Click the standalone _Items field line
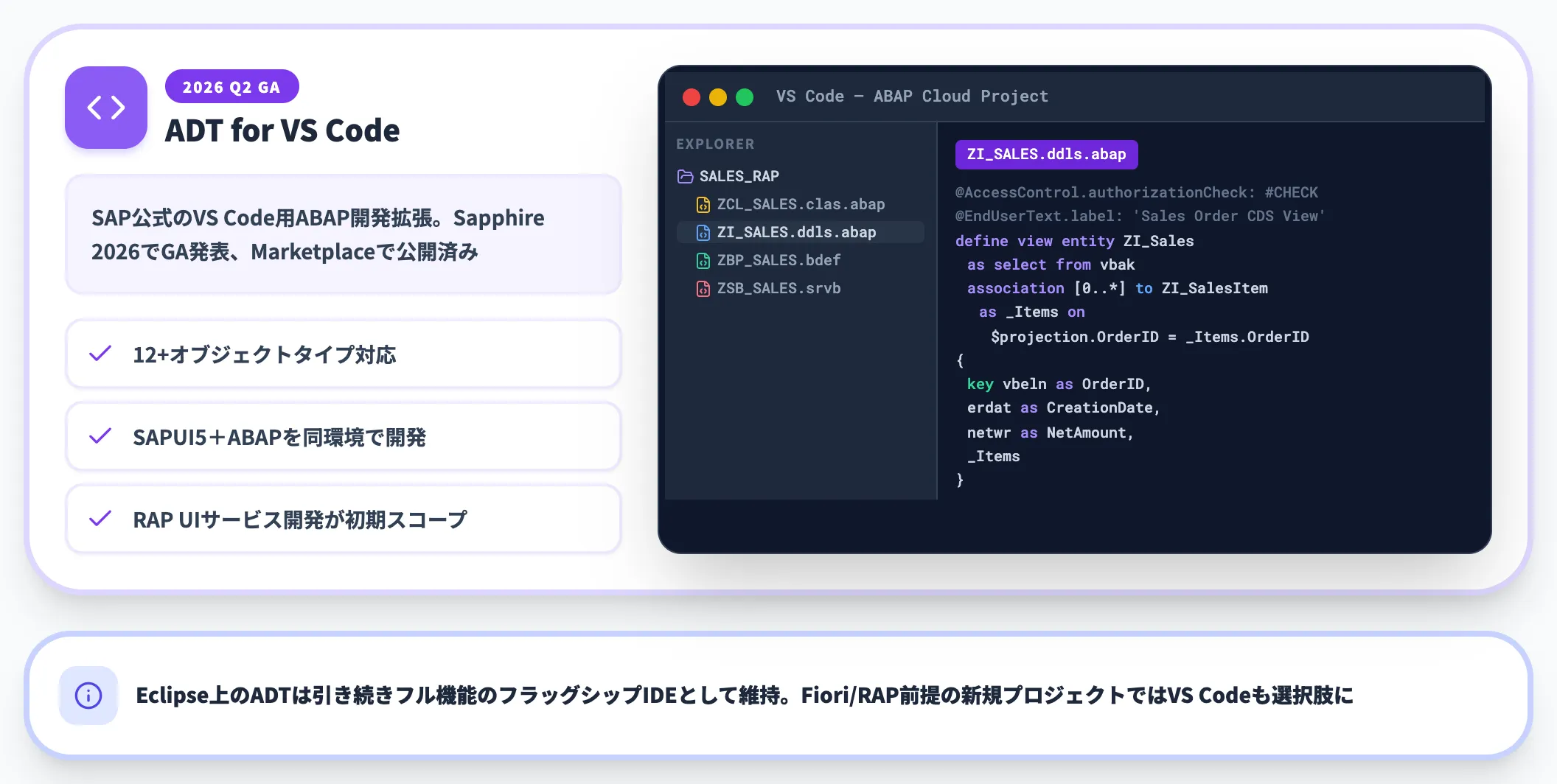 pos(994,456)
